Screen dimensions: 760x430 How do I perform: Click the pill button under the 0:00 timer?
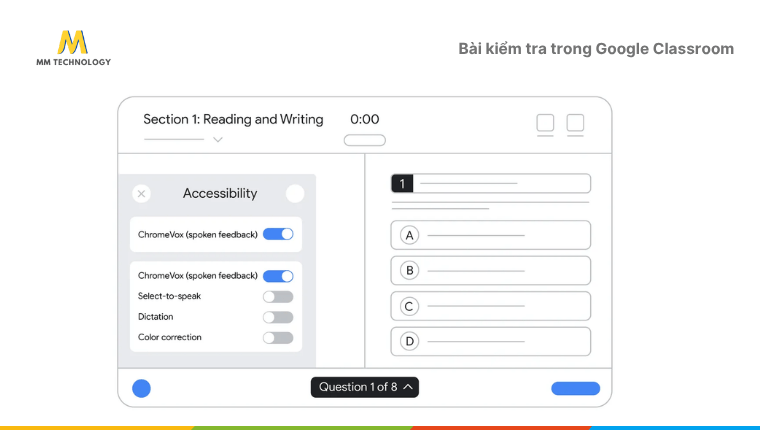[365, 140]
